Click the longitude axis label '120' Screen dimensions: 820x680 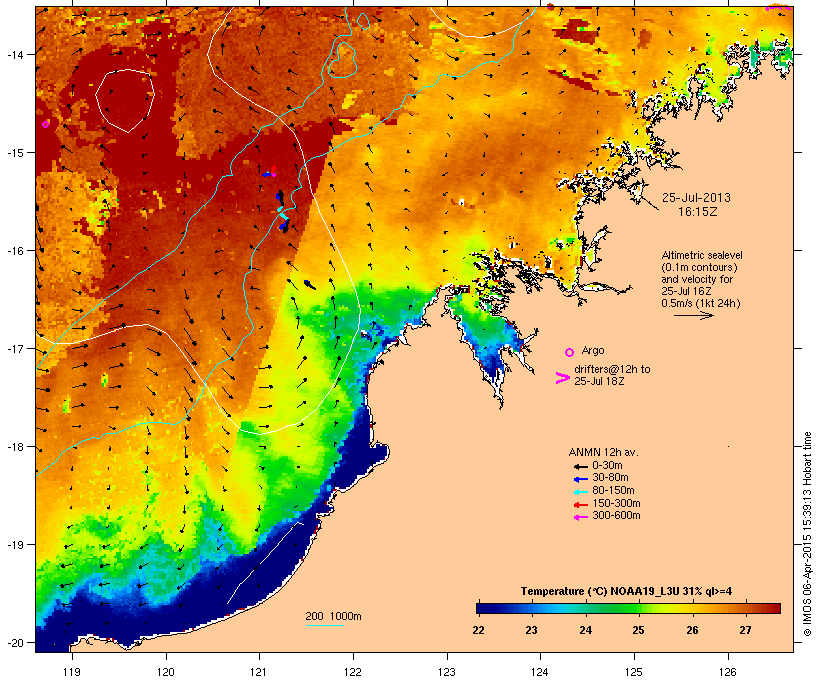[x=166, y=672]
